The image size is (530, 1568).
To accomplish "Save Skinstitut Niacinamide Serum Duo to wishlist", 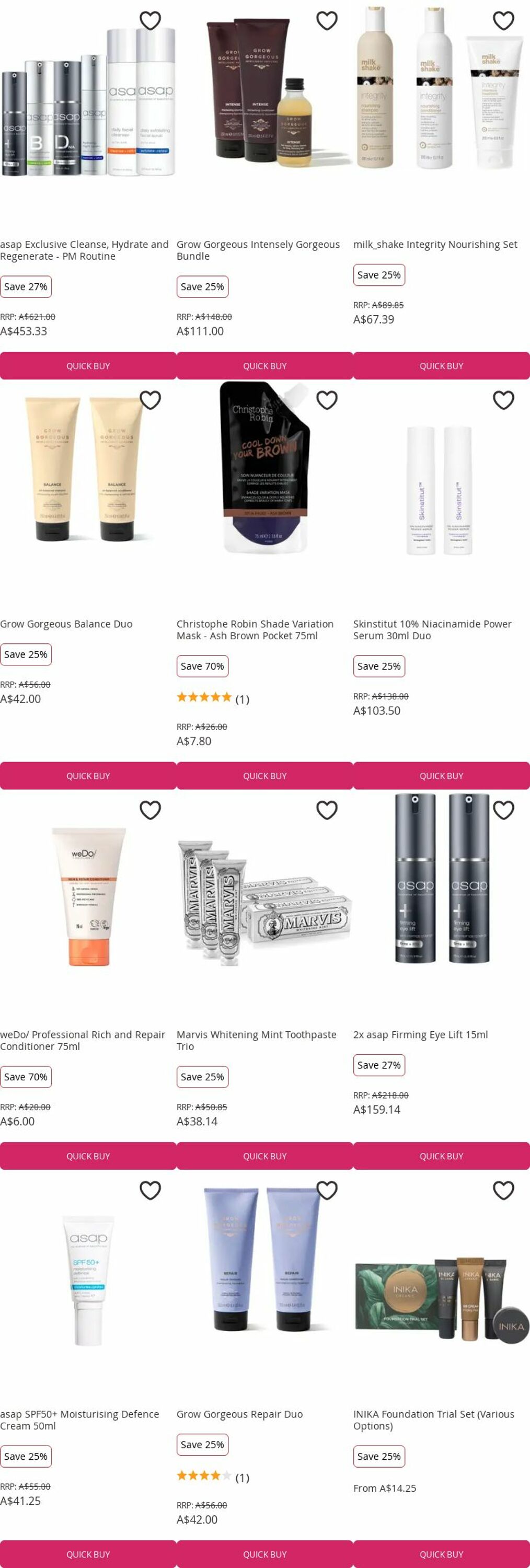I will click(x=503, y=400).
